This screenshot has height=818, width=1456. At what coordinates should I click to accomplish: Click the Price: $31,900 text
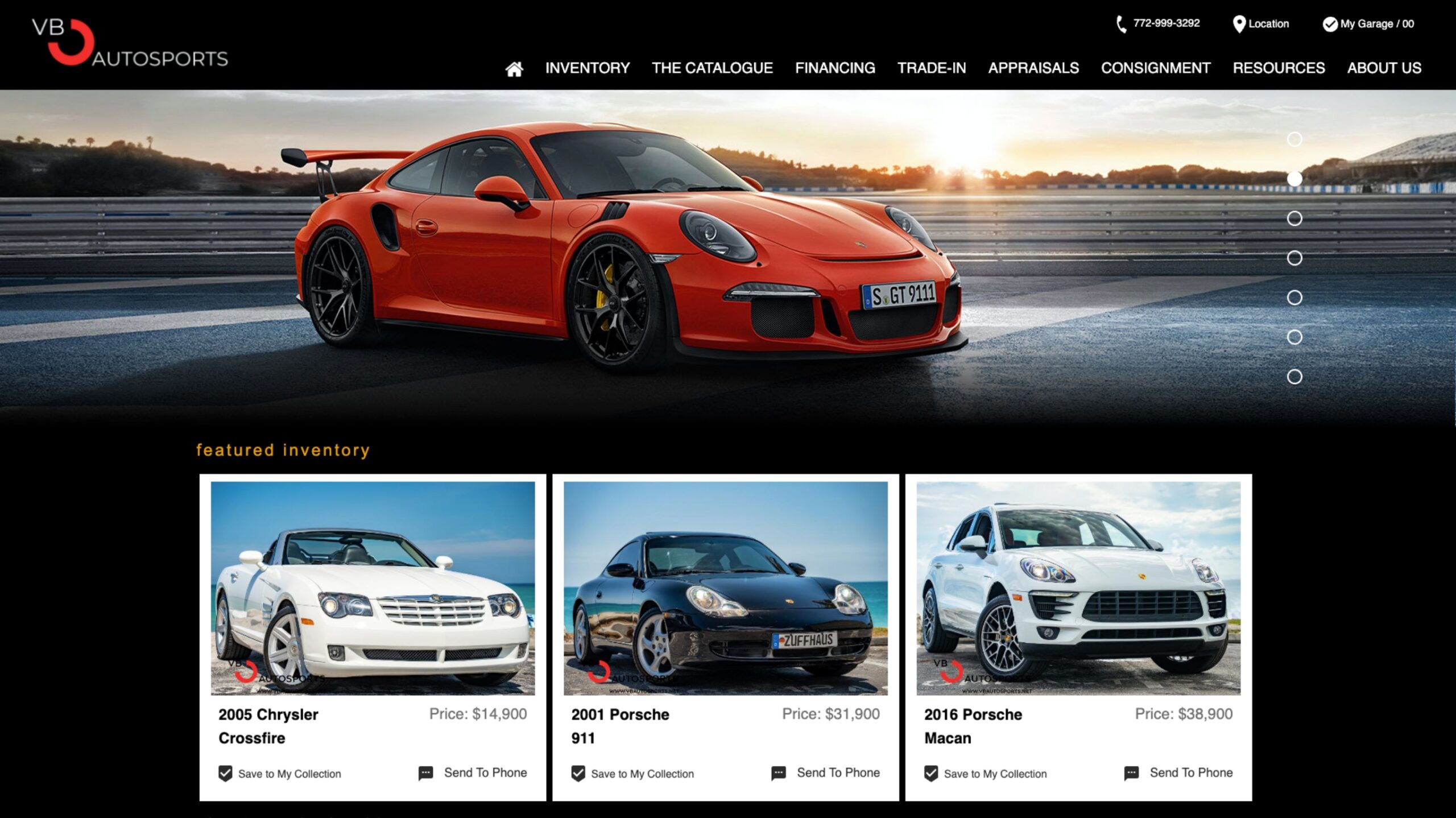[831, 714]
